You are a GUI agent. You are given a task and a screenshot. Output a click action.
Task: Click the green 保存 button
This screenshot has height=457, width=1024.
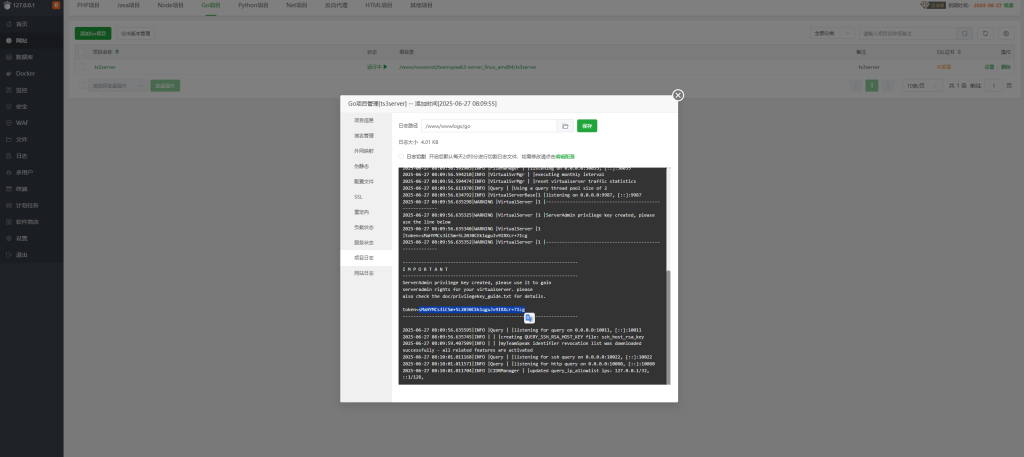[x=587, y=126]
